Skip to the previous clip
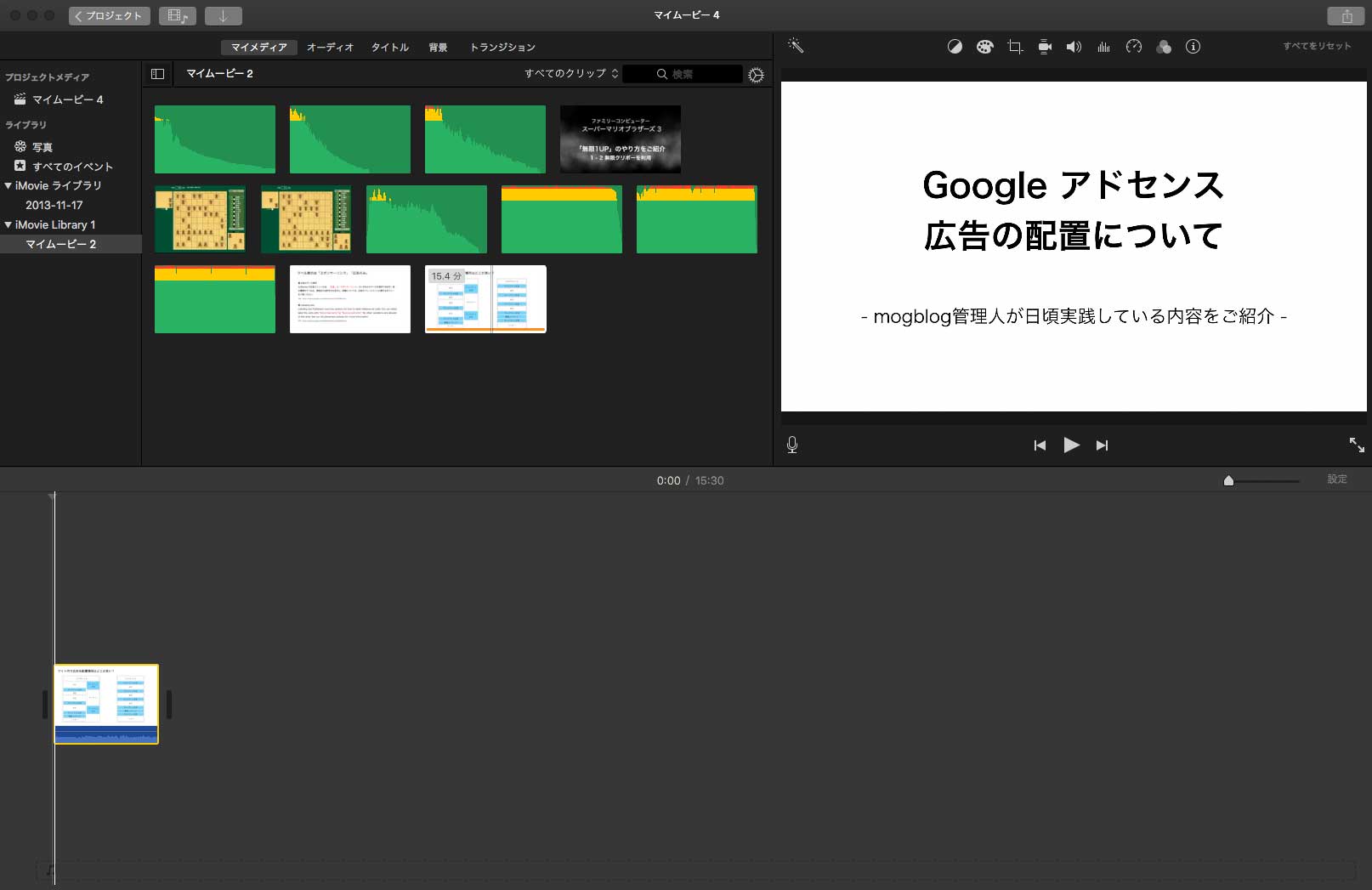 tap(1040, 445)
